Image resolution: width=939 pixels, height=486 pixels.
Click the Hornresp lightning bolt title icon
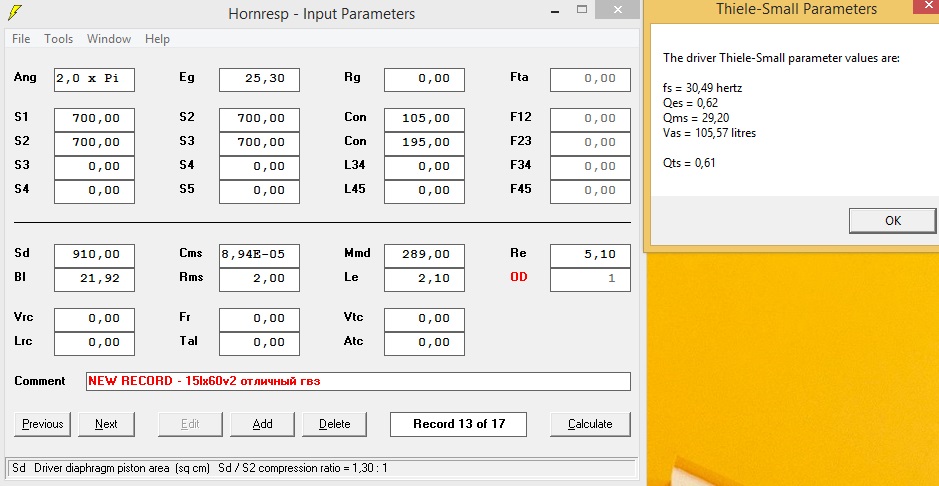point(15,12)
